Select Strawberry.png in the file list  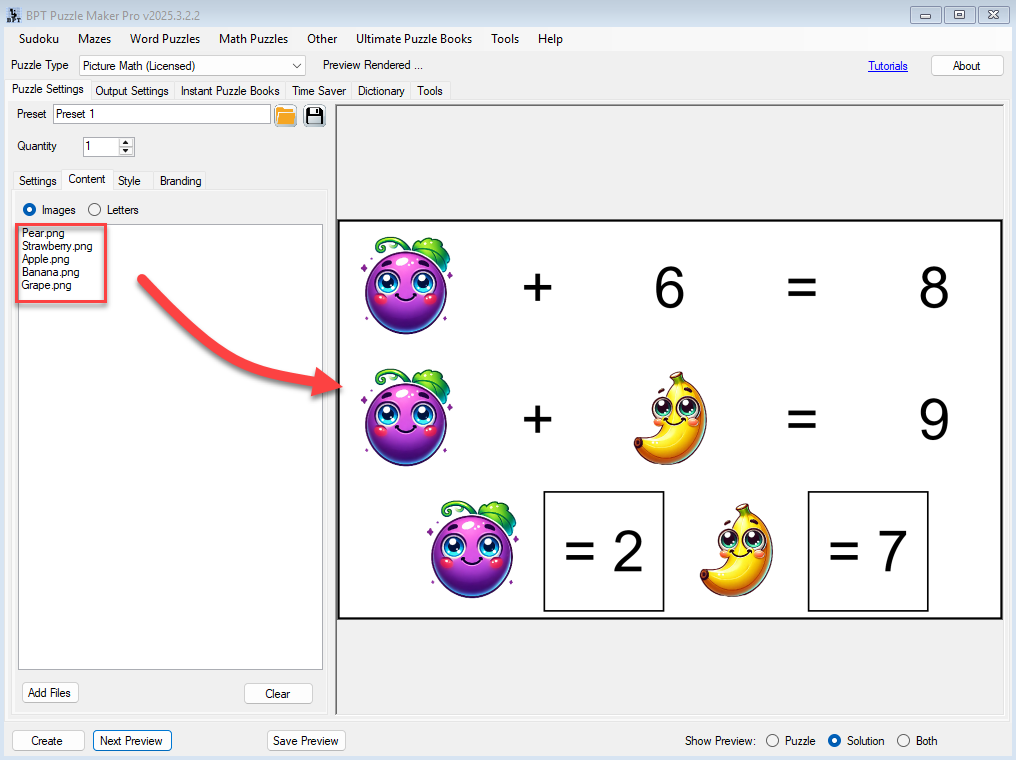click(57, 246)
